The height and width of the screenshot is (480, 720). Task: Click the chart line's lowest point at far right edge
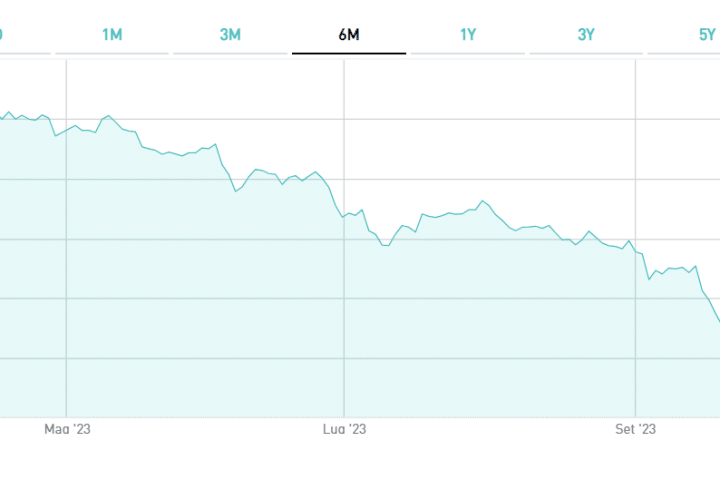(x=717, y=321)
